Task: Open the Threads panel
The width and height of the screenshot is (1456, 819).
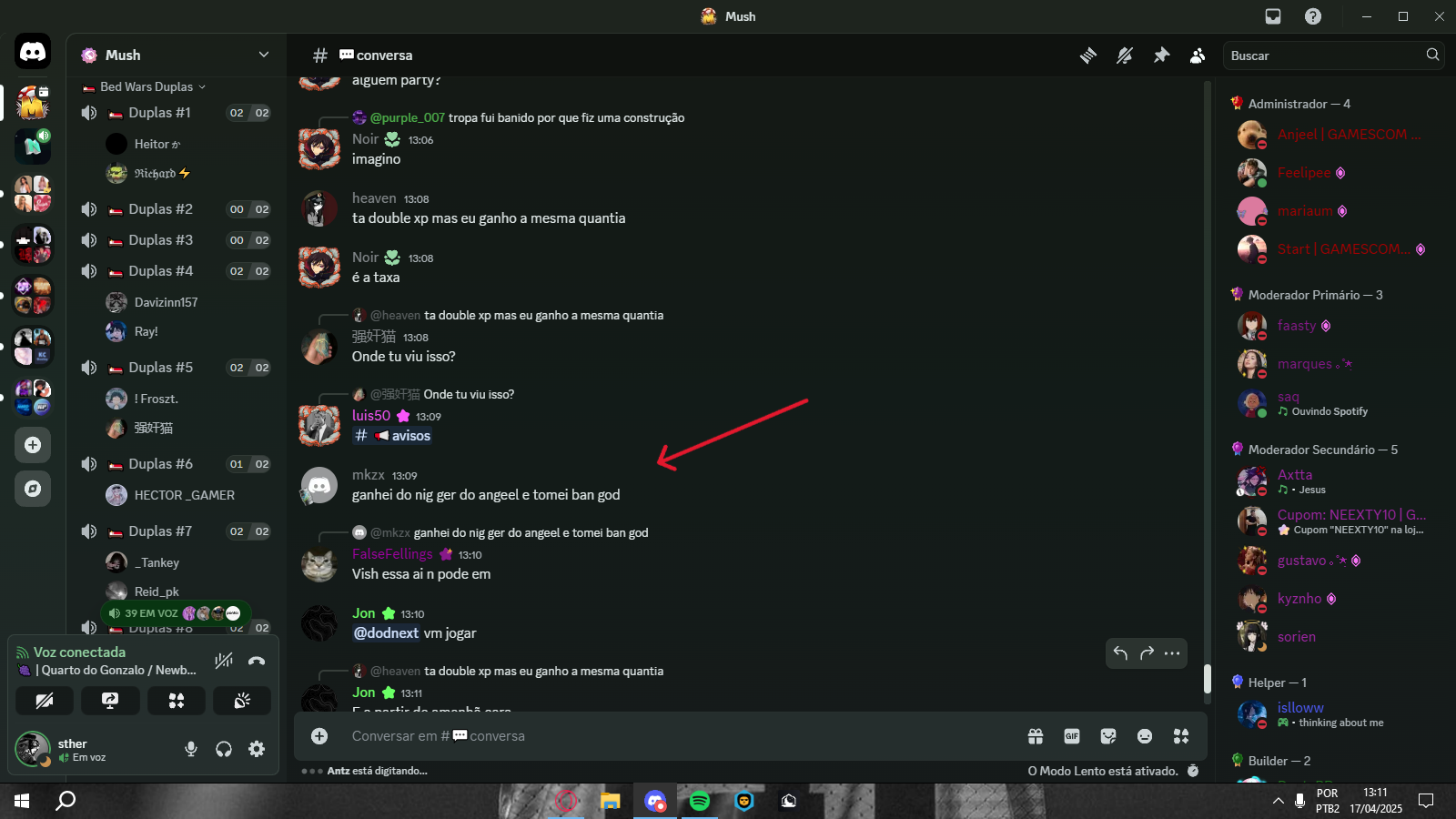Action: point(1088,56)
